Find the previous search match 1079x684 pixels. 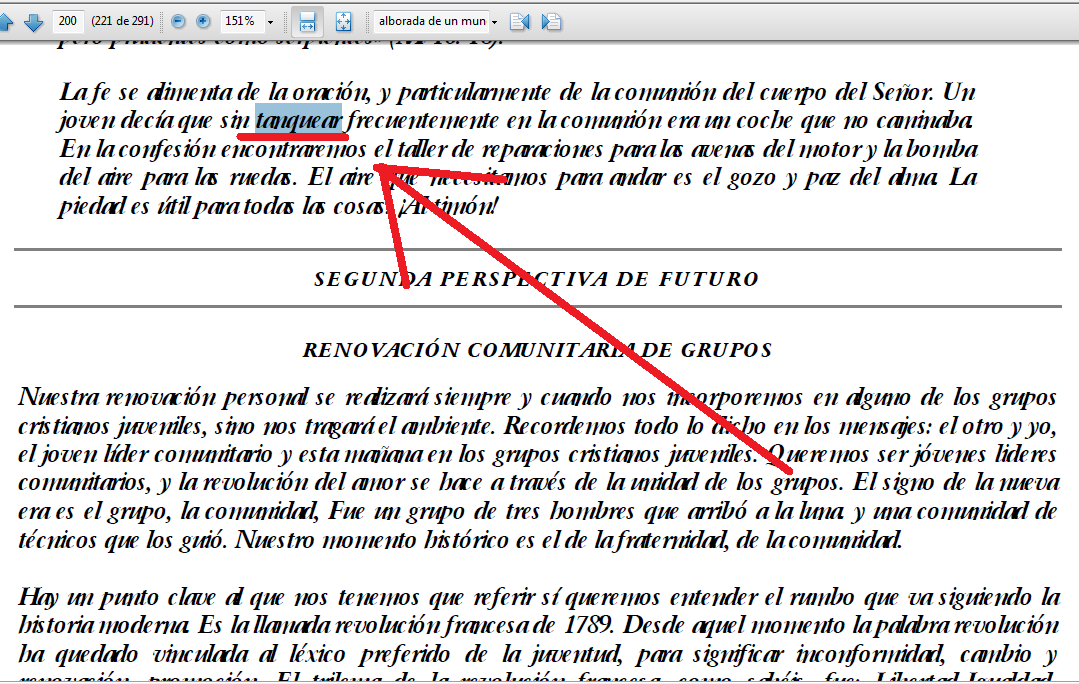point(519,21)
